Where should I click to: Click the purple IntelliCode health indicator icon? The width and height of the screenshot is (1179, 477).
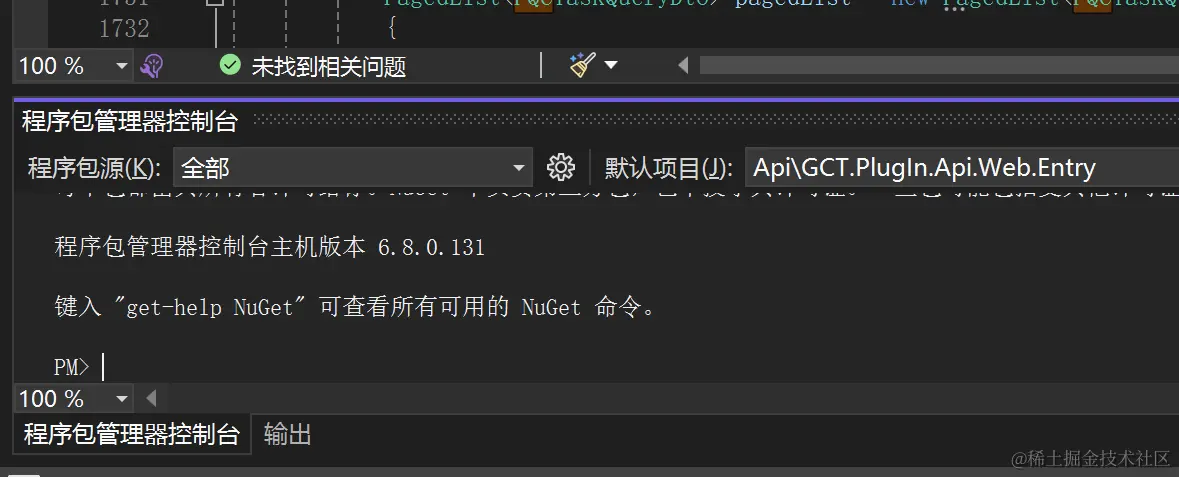tap(151, 66)
